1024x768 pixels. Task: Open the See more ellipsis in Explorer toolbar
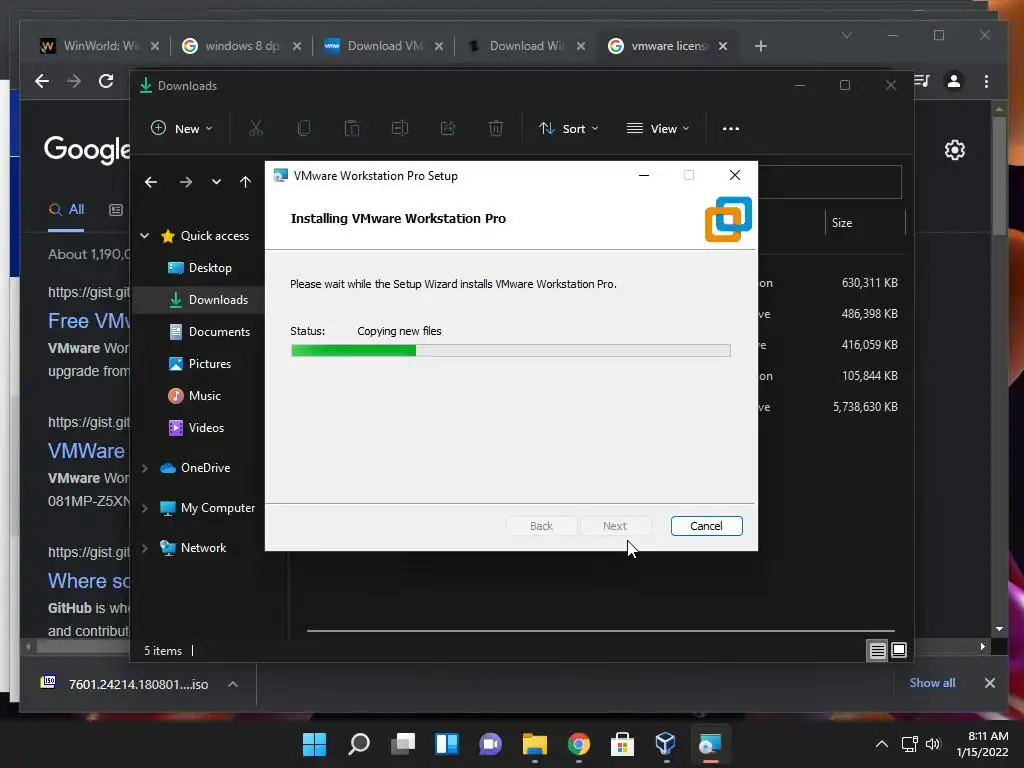tap(731, 129)
